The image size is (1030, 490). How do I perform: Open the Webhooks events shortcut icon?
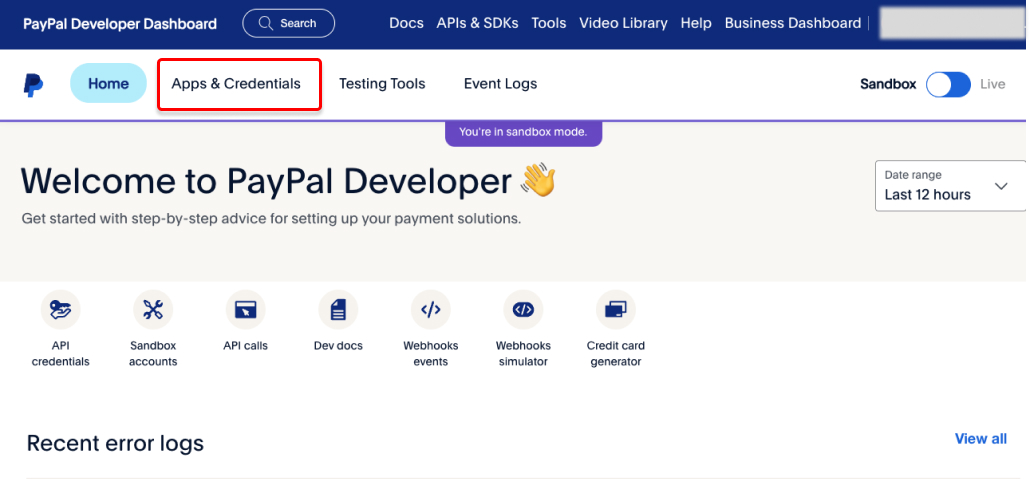click(x=431, y=309)
